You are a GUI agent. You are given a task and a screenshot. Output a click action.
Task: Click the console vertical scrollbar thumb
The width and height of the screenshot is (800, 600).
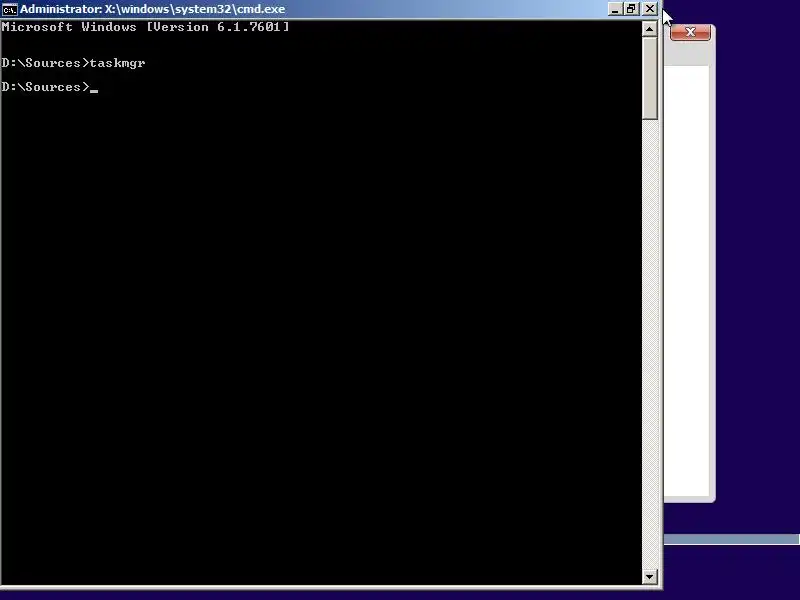click(649, 79)
